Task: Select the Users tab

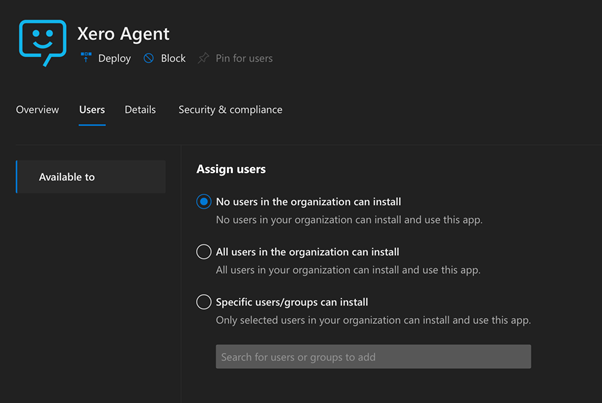Action: tap(92, 110)
